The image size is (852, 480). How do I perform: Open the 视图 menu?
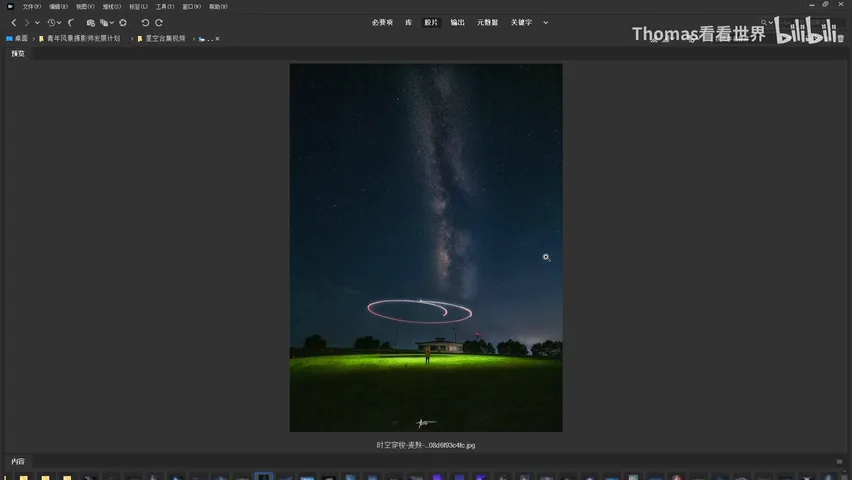coord(85,7)
